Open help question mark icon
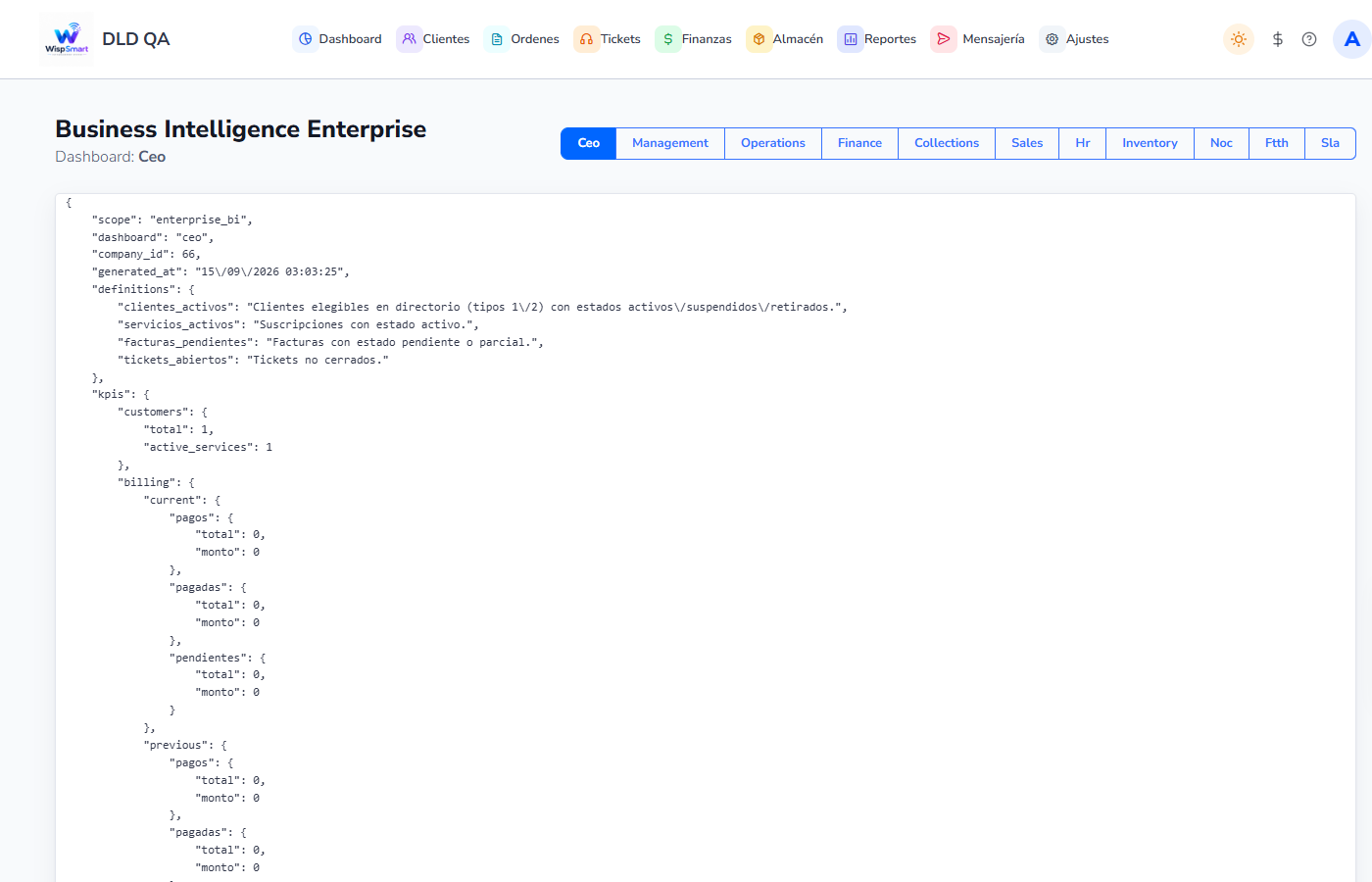Image resolution: width=1372 pixels, height=882 pixels. pyautogui.click(x=1309, y=39)
